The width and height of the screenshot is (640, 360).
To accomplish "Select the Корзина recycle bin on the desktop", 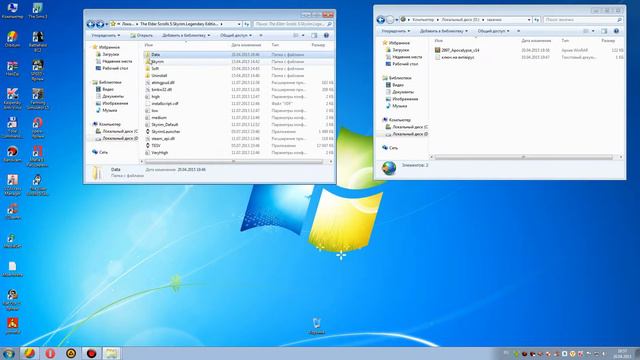I will [x=317, y=326].
